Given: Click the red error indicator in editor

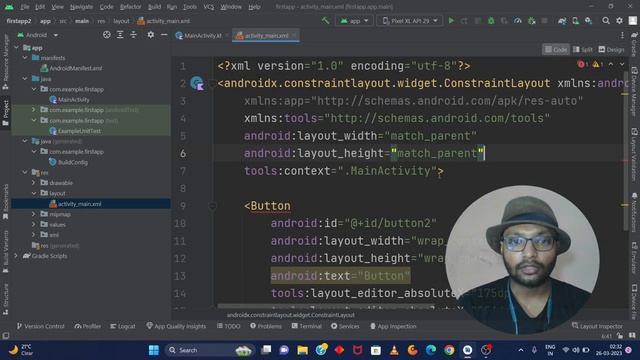Looking at the screenshot, I should (582, 64).
